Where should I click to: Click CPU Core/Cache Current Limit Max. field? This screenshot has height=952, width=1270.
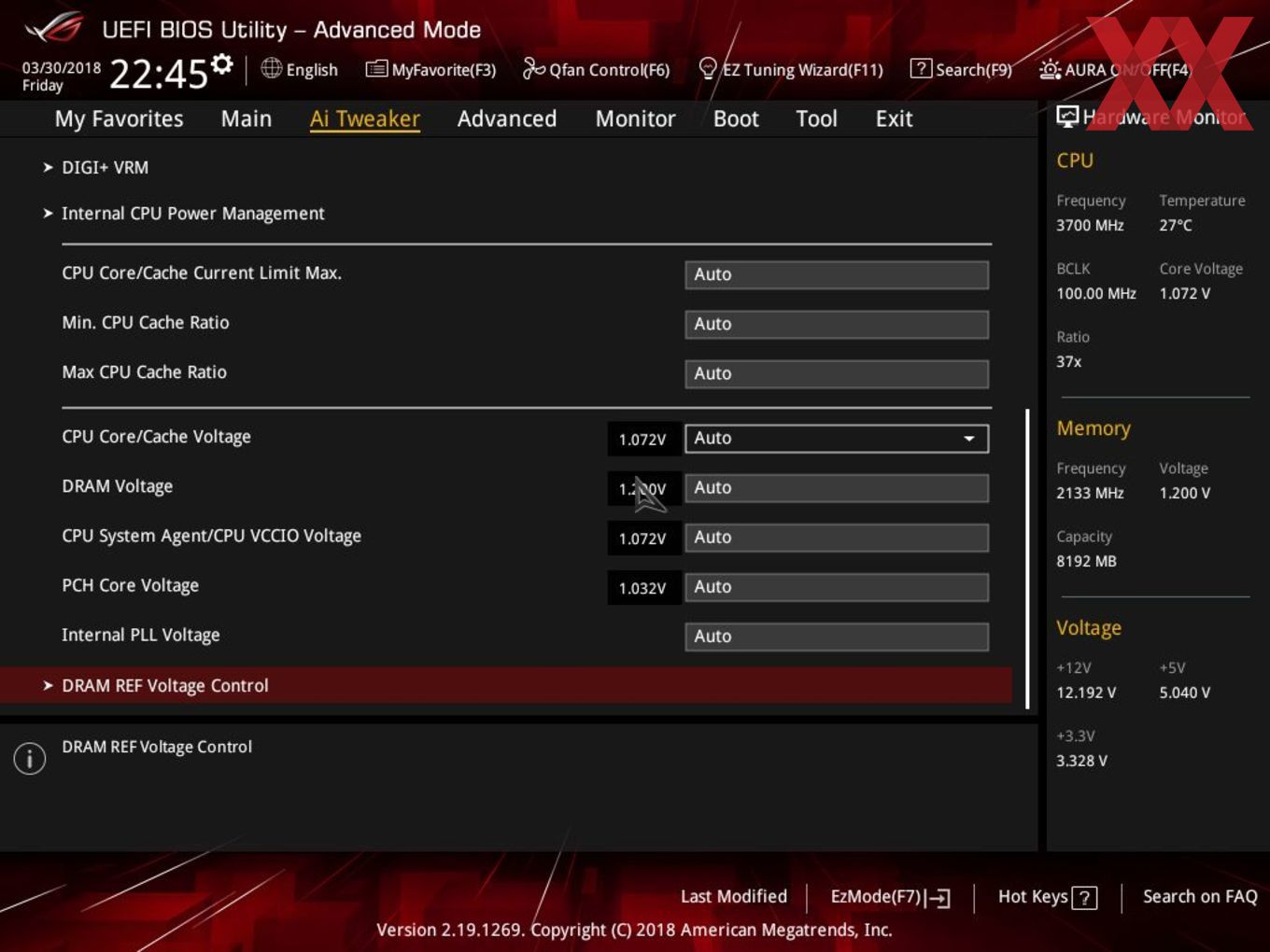(837, 274)
